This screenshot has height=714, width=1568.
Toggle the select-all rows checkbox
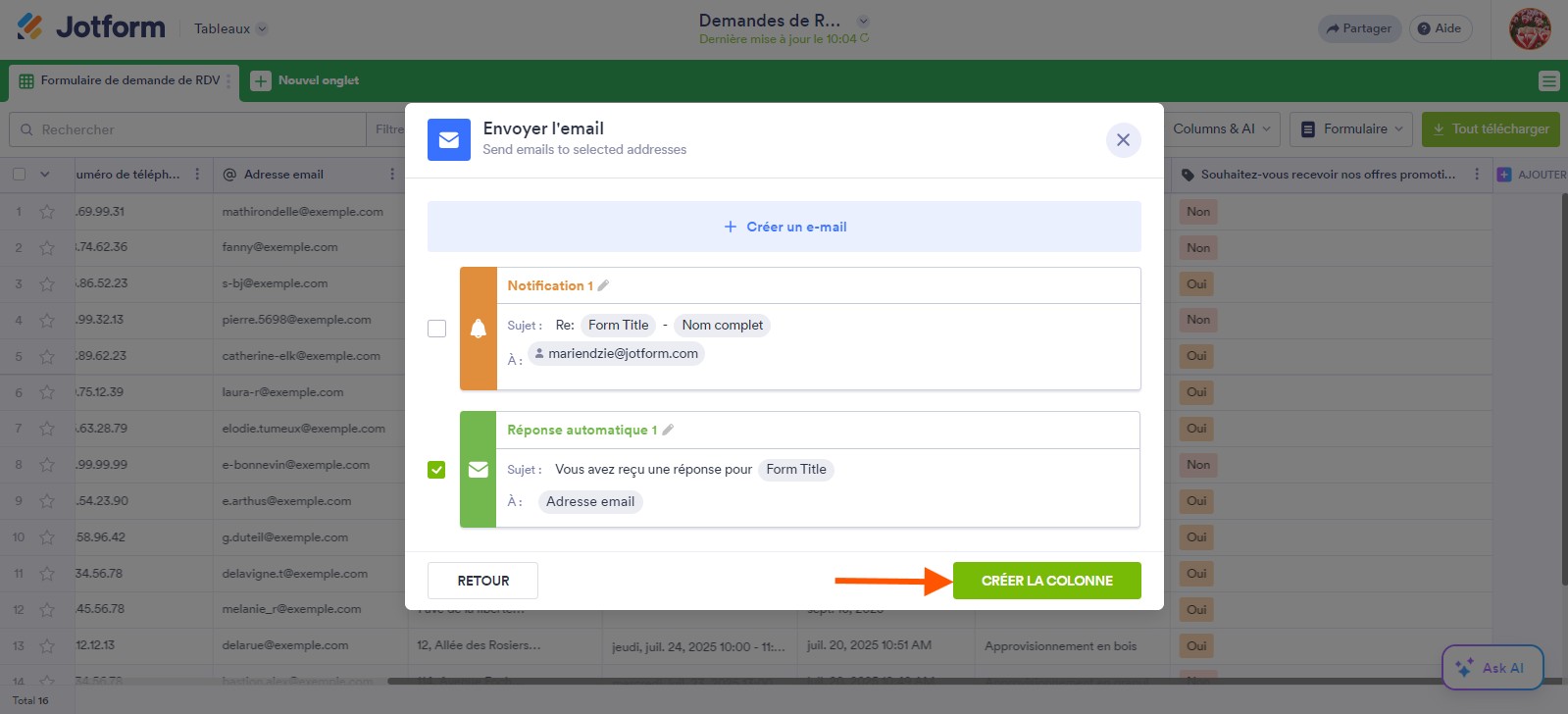pyautogui.click(x=19, y=174)
